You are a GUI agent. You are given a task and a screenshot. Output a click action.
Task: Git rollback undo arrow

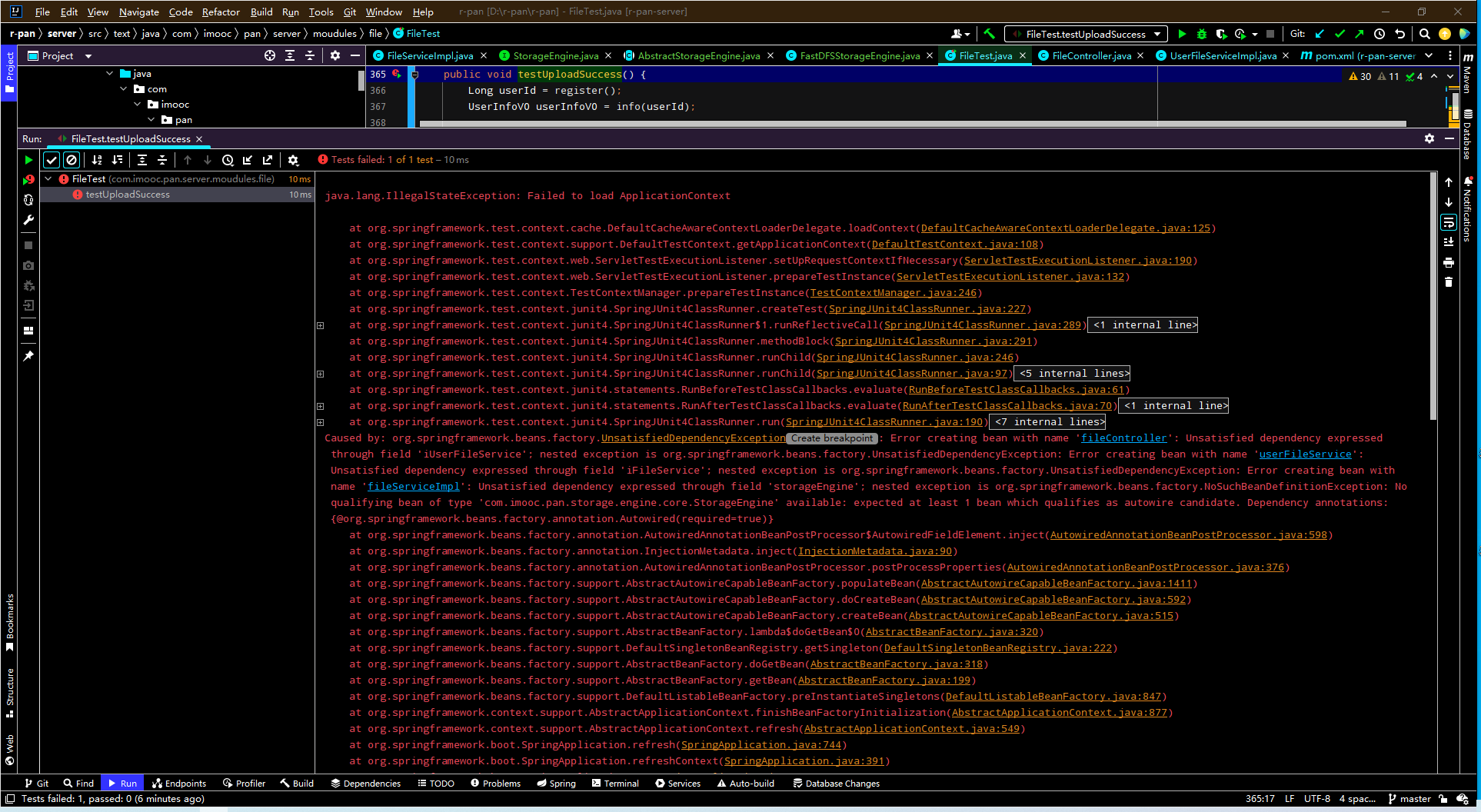pos(1399,34)
